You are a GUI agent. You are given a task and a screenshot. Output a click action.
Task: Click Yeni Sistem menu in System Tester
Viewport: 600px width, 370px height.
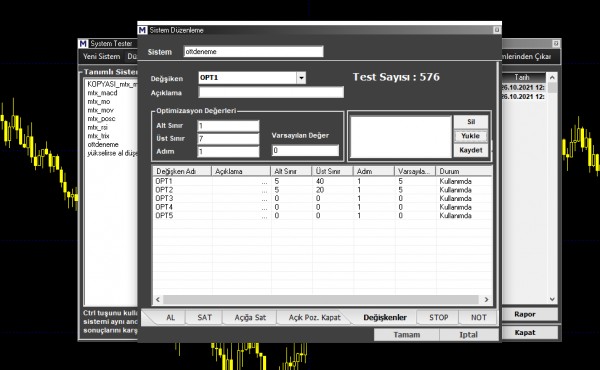point(102,57)
